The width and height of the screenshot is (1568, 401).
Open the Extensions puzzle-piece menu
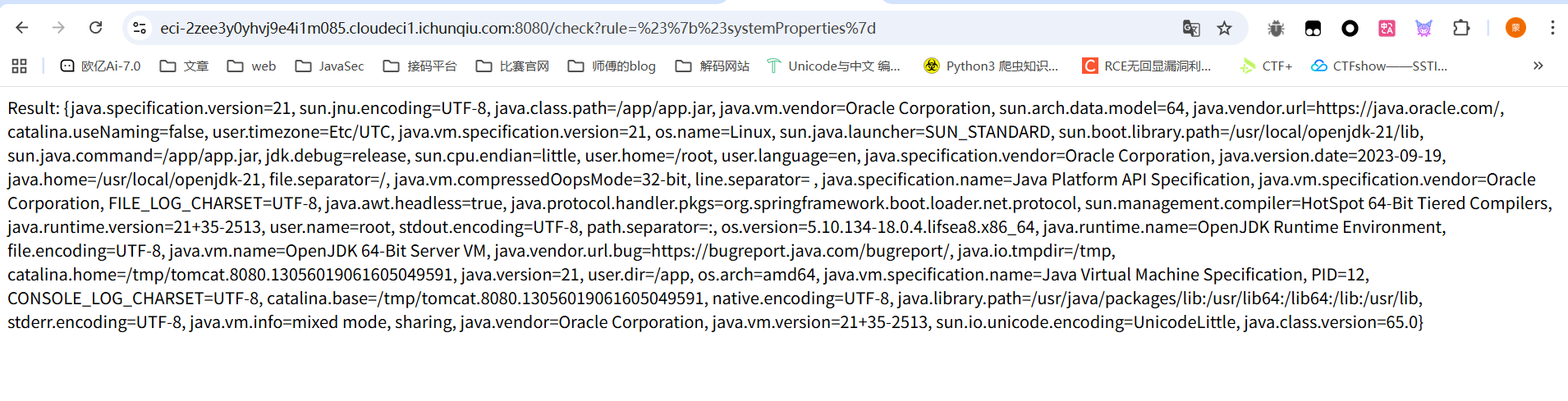(x=1461, y=28)
